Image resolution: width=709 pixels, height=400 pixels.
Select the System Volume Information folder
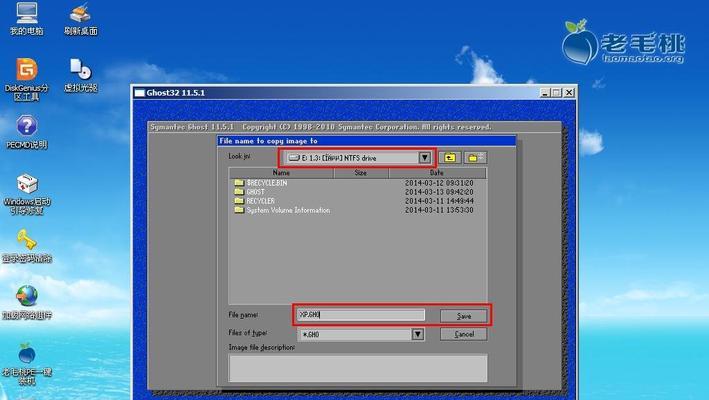point(282,210)
